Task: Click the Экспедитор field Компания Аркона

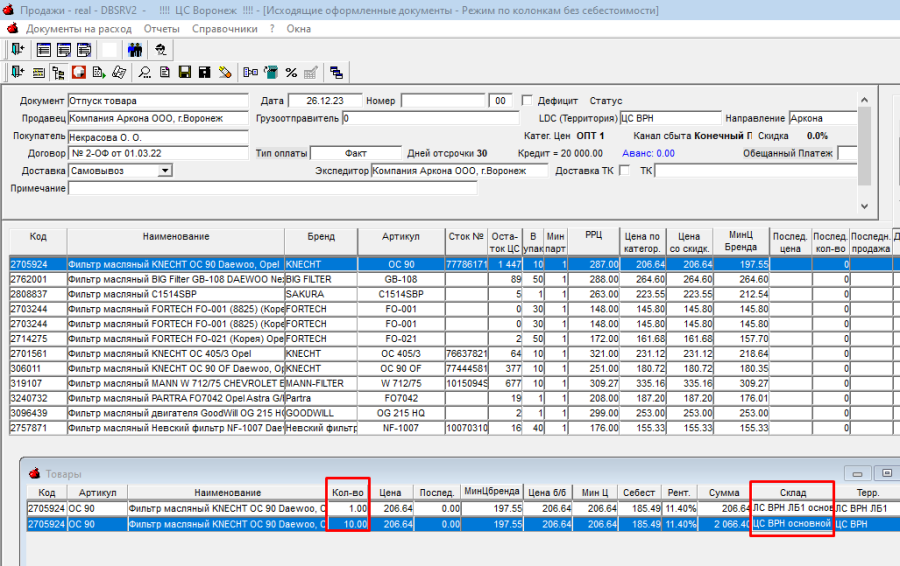Action: [x=459, y=170]
